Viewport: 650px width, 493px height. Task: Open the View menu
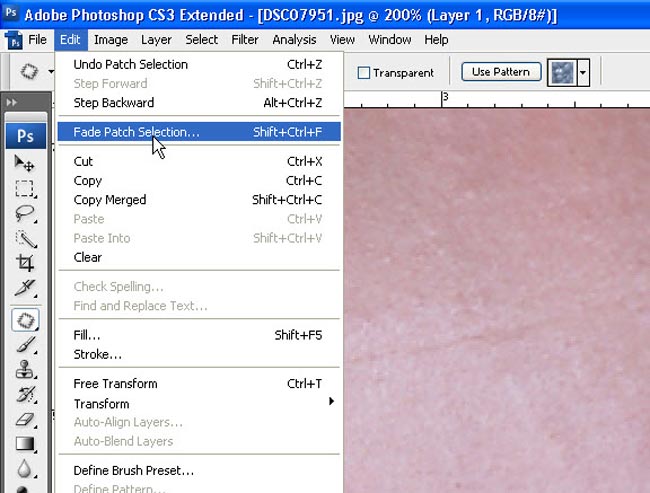[342, 40]
